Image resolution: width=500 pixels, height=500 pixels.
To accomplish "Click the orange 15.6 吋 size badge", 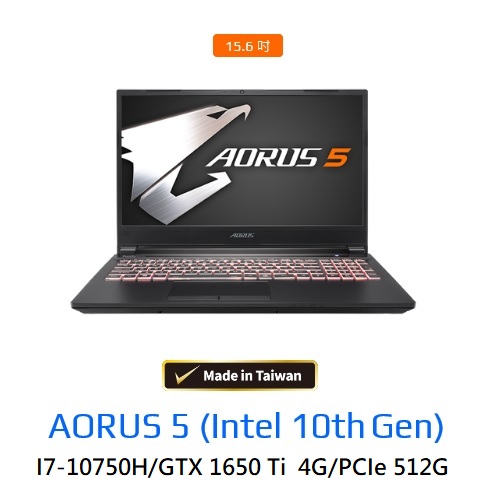I will coord(248,45).
